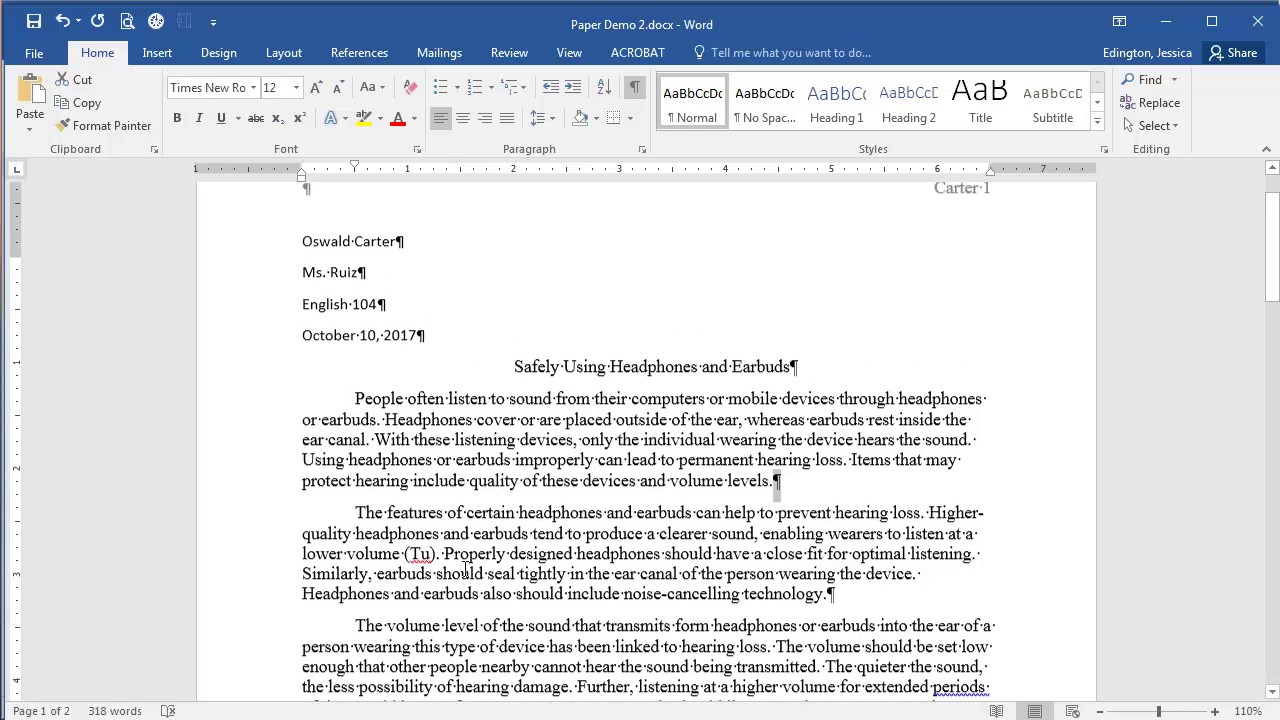Decrease the paragraph indent
Image resolution: width=1280 pixels, height=720 pixels.
[550, 88]
